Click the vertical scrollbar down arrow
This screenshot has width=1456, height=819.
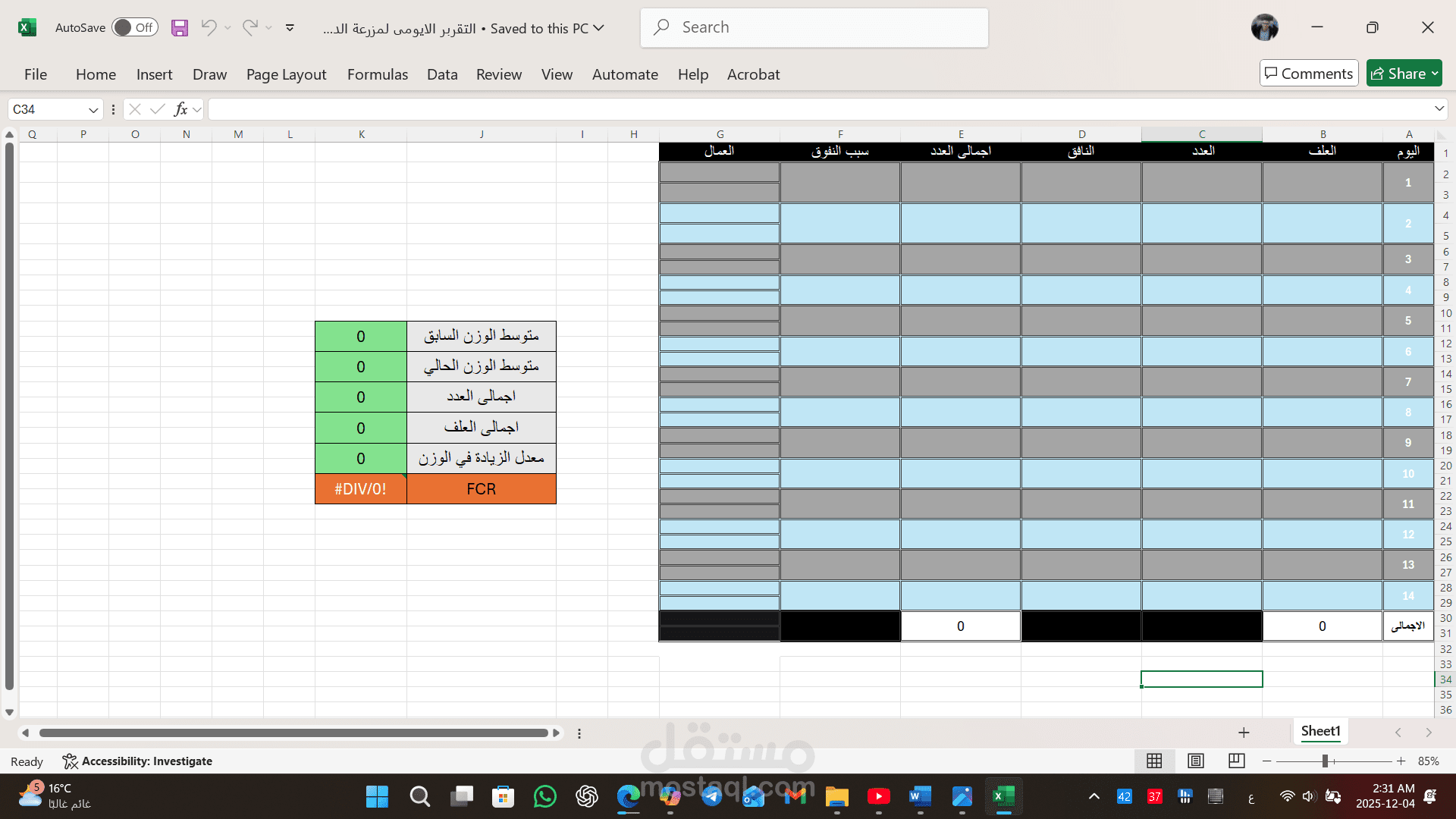[x=9, y=712]
